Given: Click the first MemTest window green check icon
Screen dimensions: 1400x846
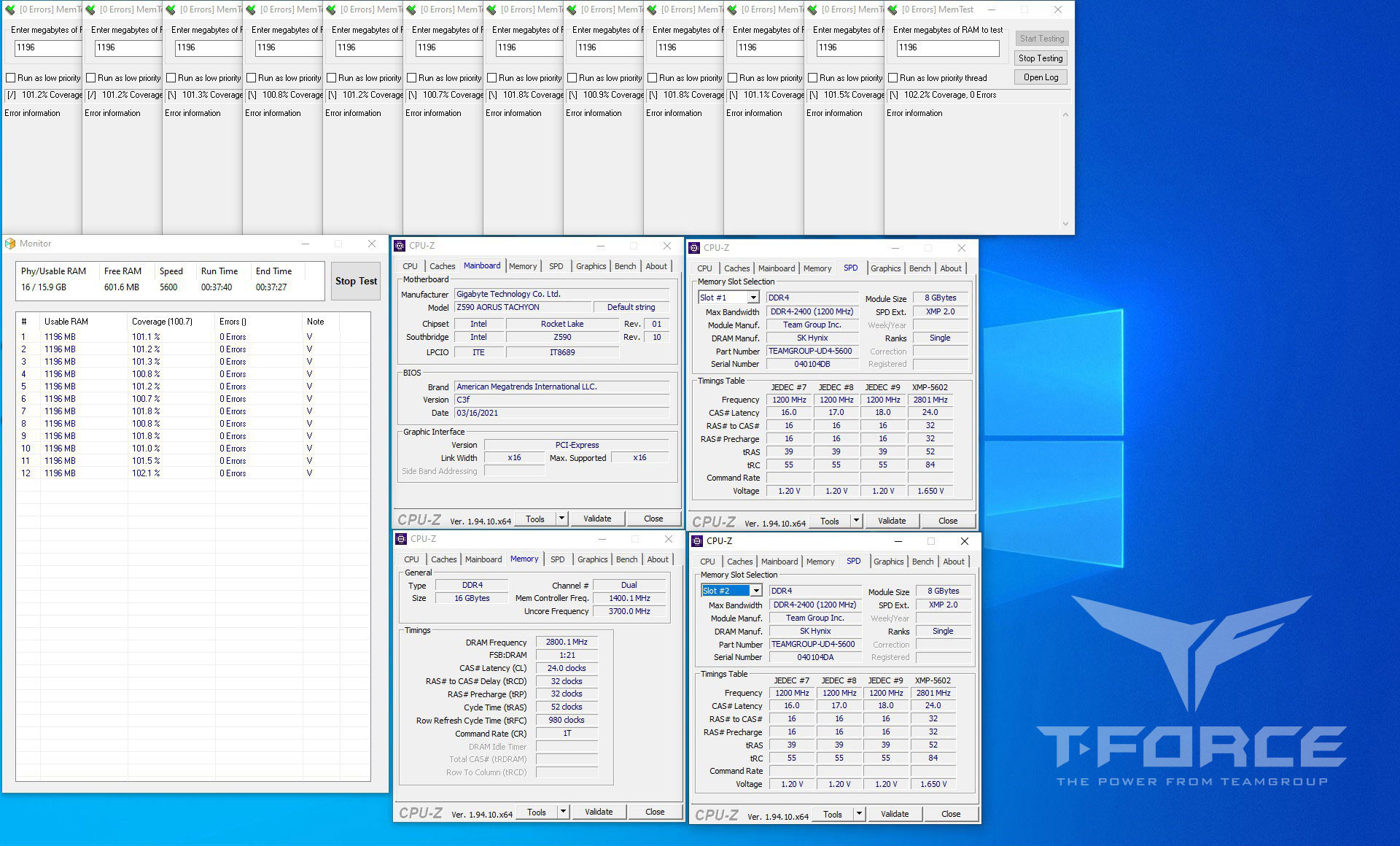Looking at the screenshot, I should click(10, 9).
